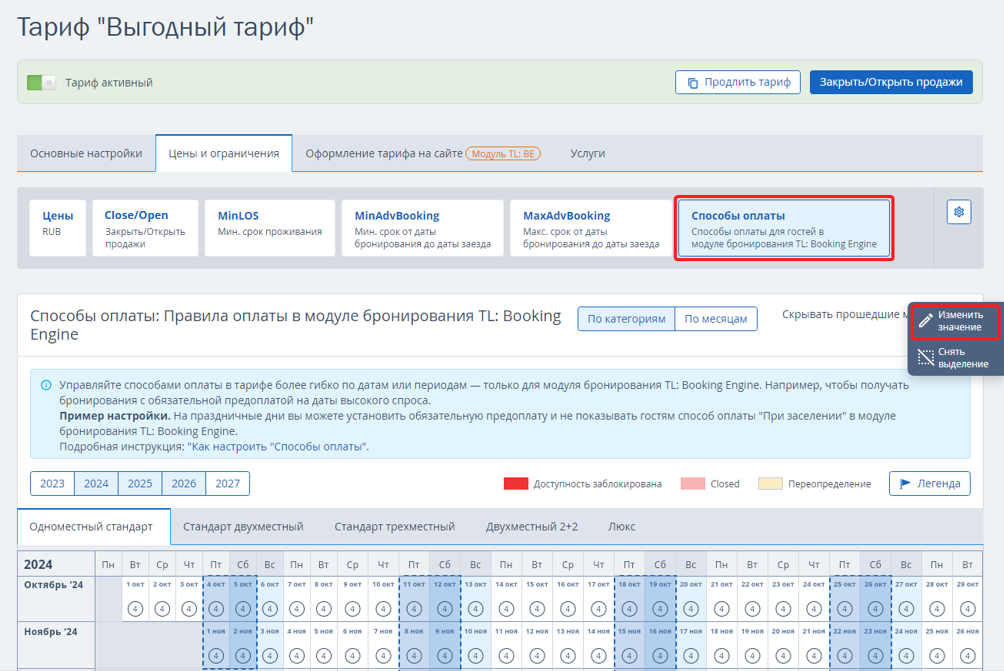
Task: Open the MinLOS restriction card
Action: [270, 228]
